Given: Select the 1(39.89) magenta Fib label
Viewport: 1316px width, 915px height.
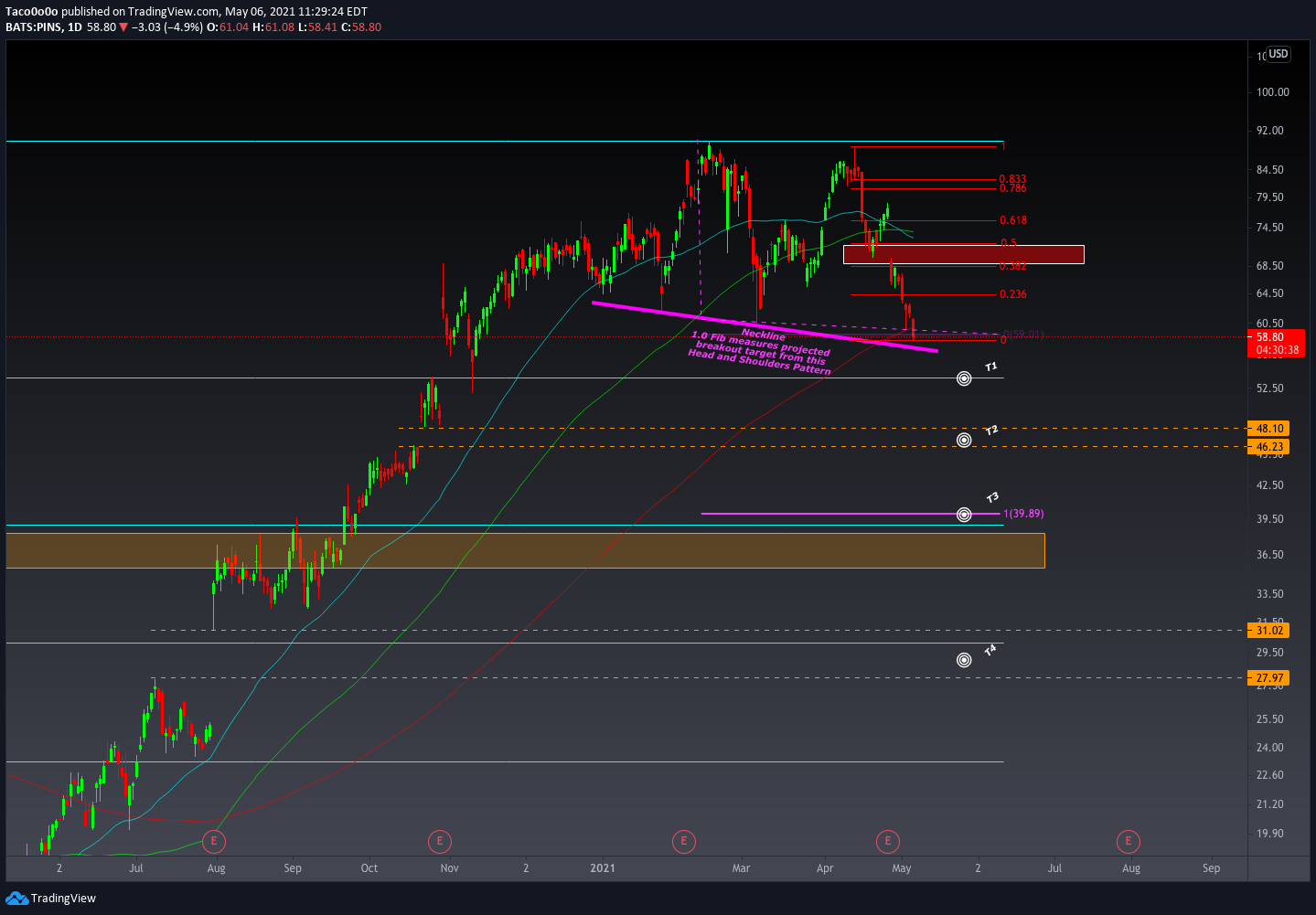Looking at the screenshot, I should [x=1023, y=514].
